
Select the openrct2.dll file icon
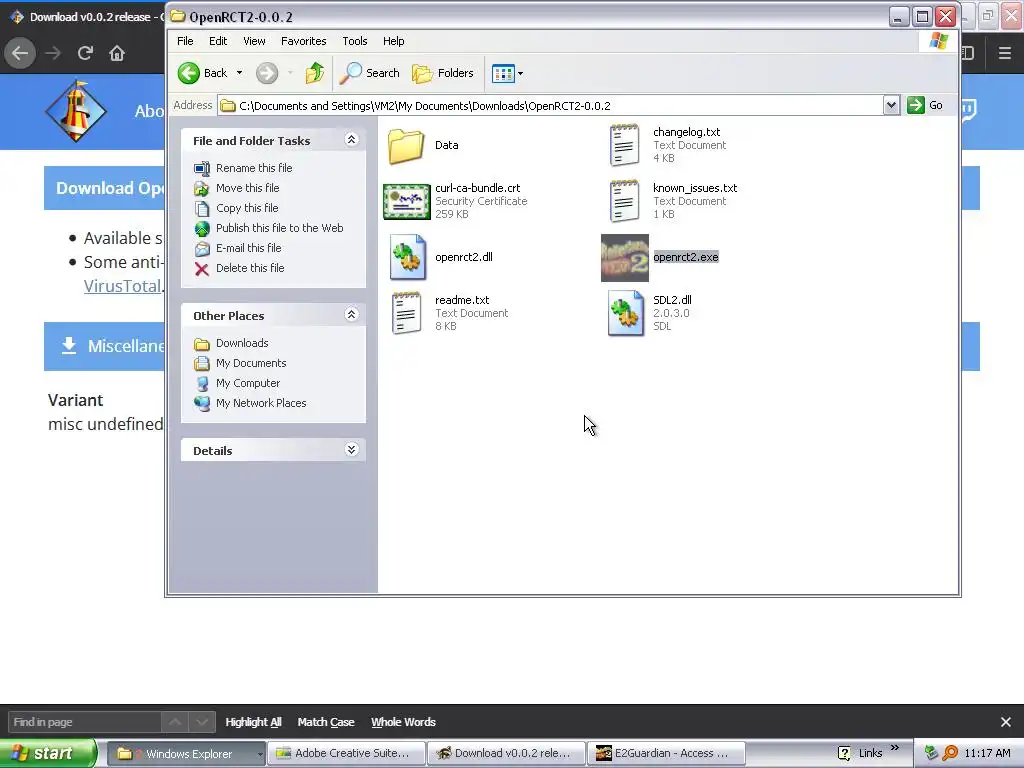click(x=408, y=257)
